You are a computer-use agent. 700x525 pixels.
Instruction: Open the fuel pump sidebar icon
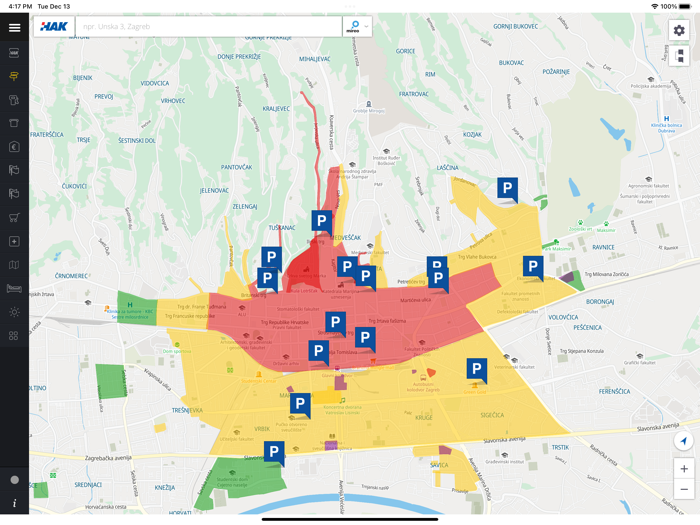click(14, 100)
